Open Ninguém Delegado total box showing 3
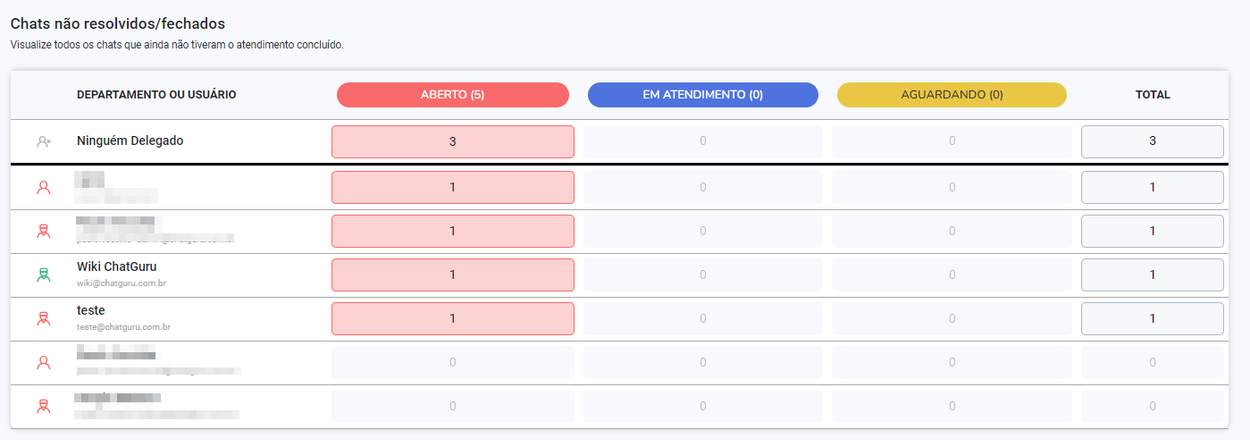Screen dimensions: 1250x440 point(1152,142)
